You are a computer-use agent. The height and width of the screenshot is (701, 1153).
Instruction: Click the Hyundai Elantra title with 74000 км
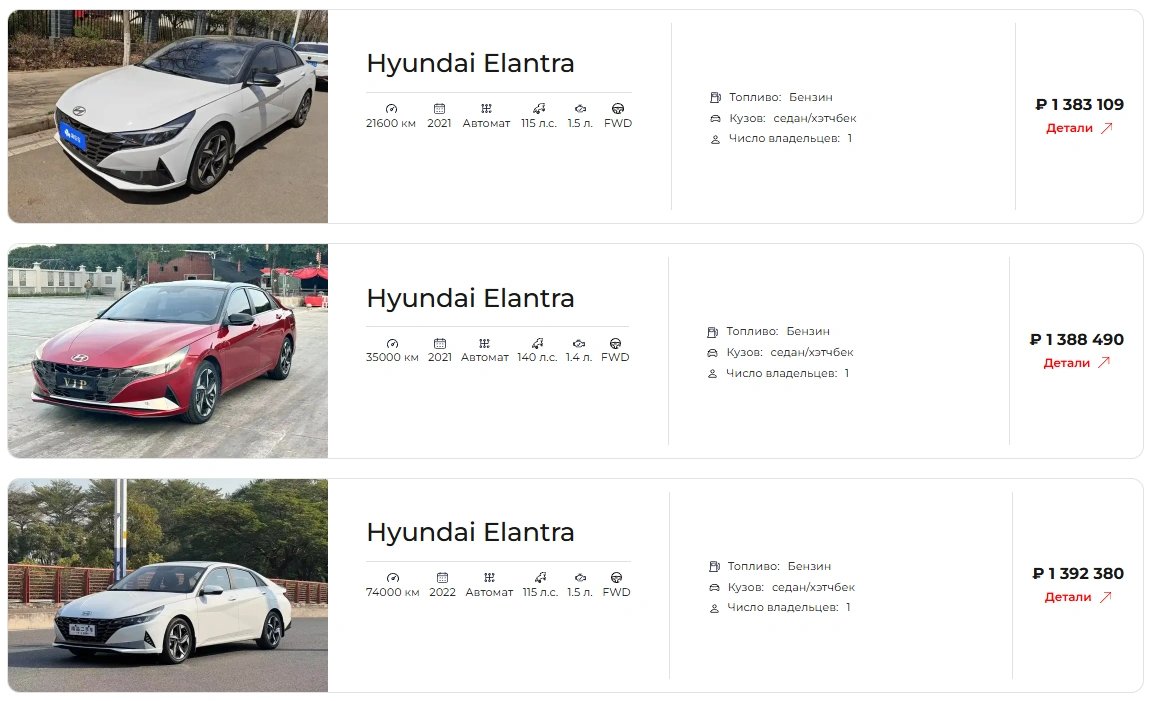(471, 533)
